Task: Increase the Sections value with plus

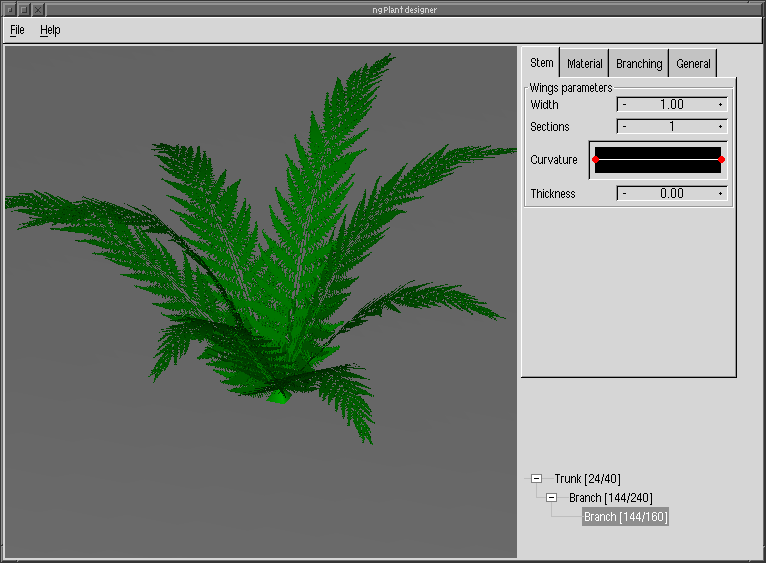Action: (720, 127)
